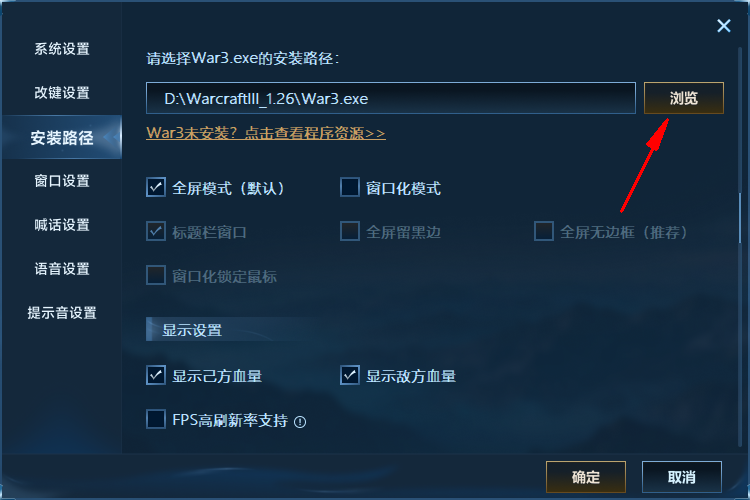The width and height of the screenshot is (750, 500).
Task: Open 系统设置 tab in sidebar
Action: 62,49
